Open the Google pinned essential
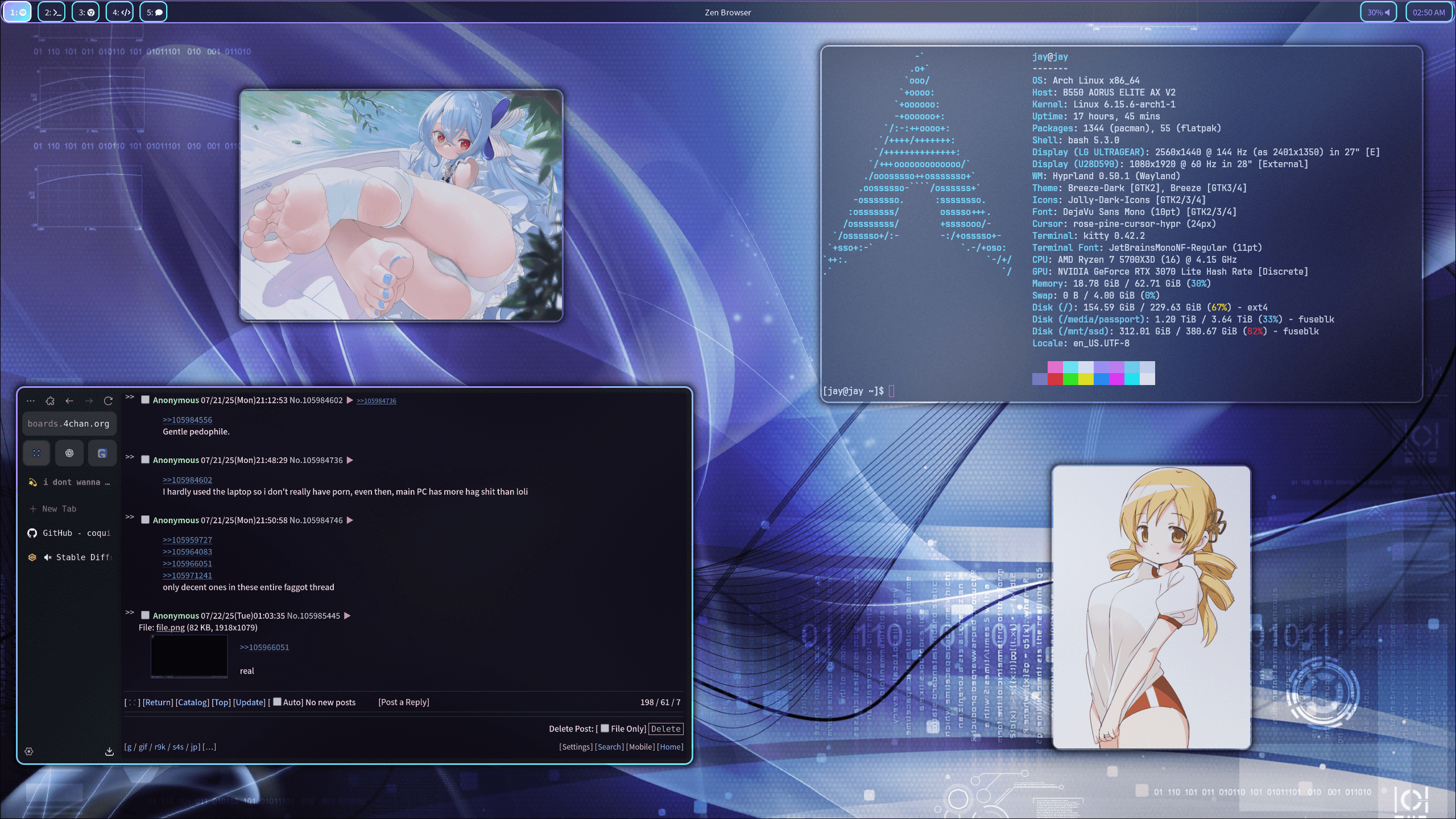Viewport: 1456px width, 819px height. tap(102, 453)
